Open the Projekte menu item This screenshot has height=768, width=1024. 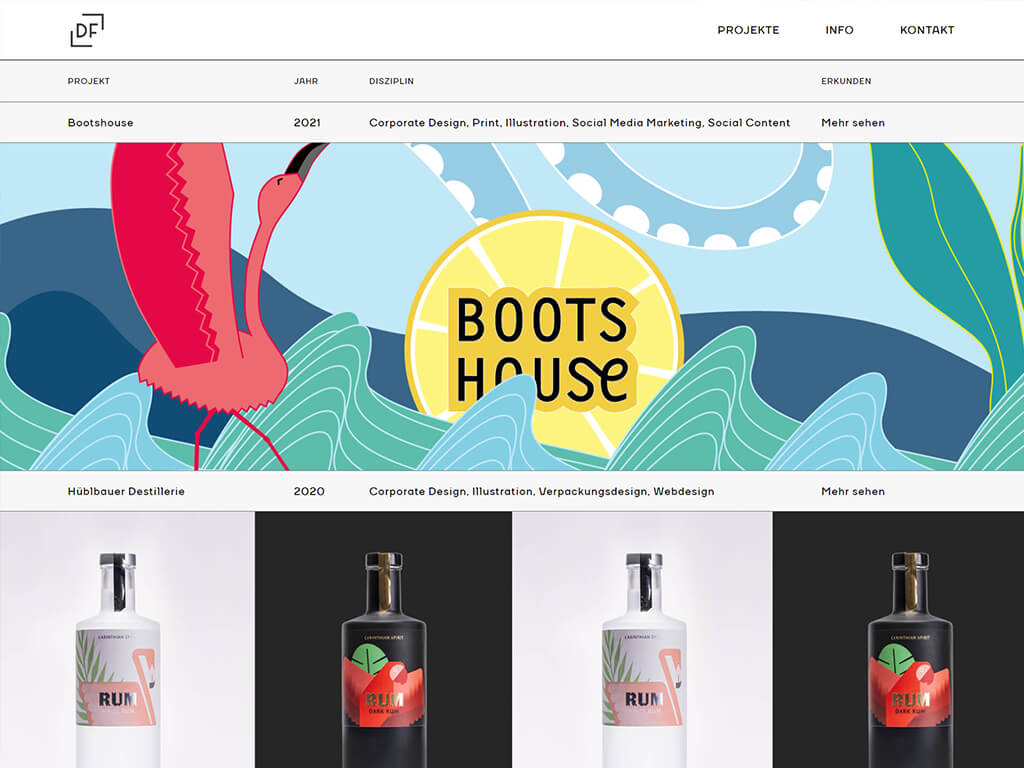click(748, 30)
